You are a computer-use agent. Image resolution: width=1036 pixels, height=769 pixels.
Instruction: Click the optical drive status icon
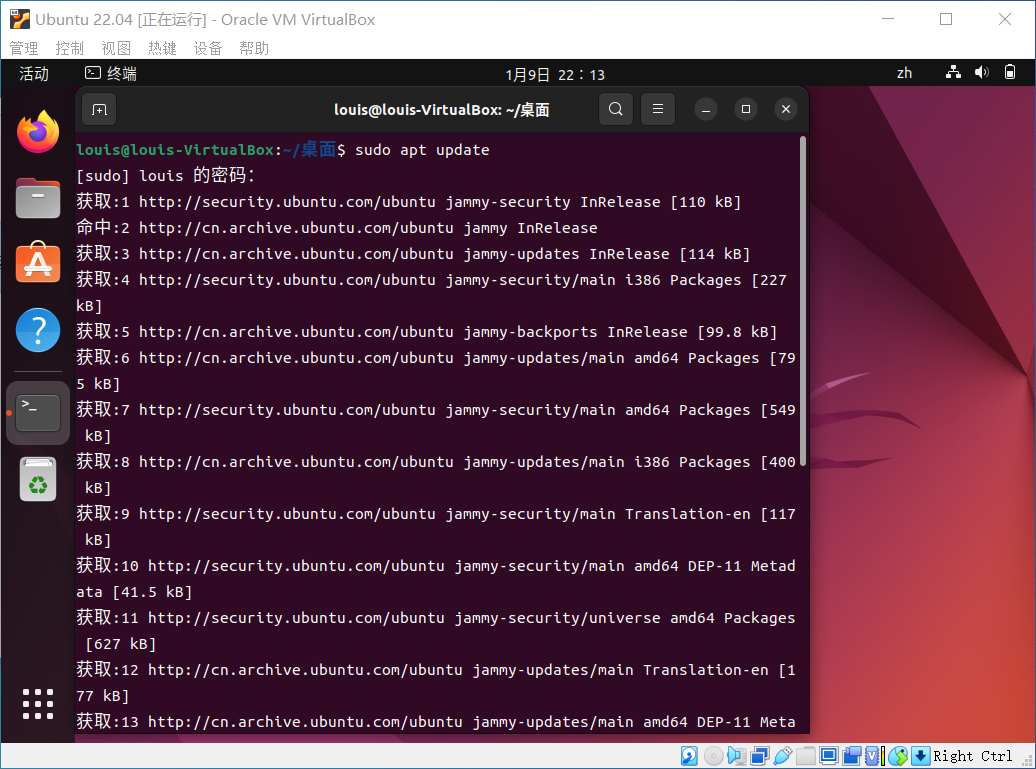pos(714,756)
